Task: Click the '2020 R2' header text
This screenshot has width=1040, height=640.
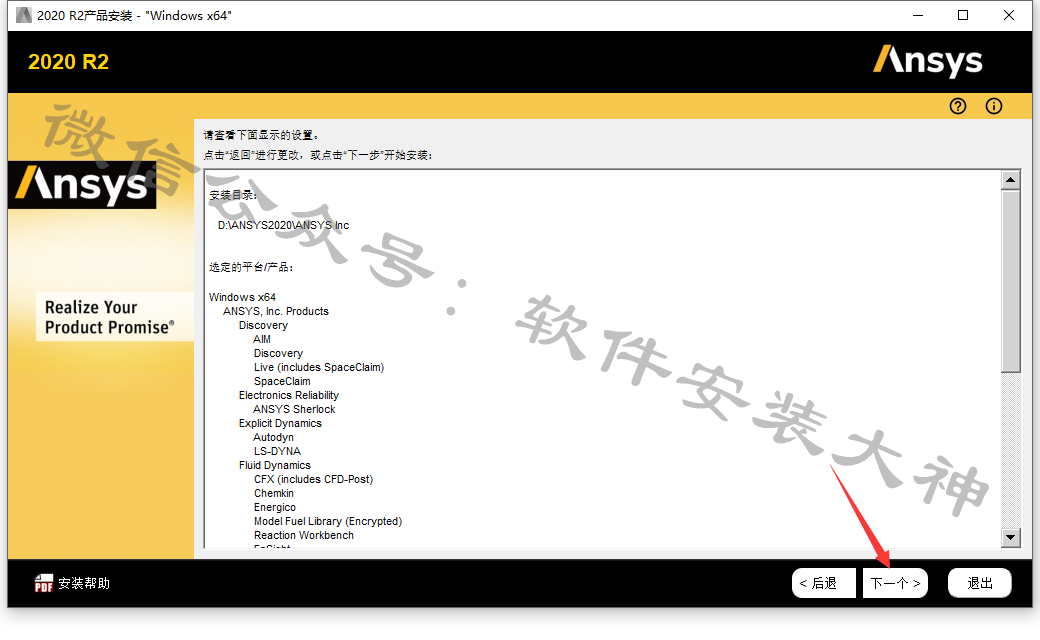Action: [x=68, y=62]
